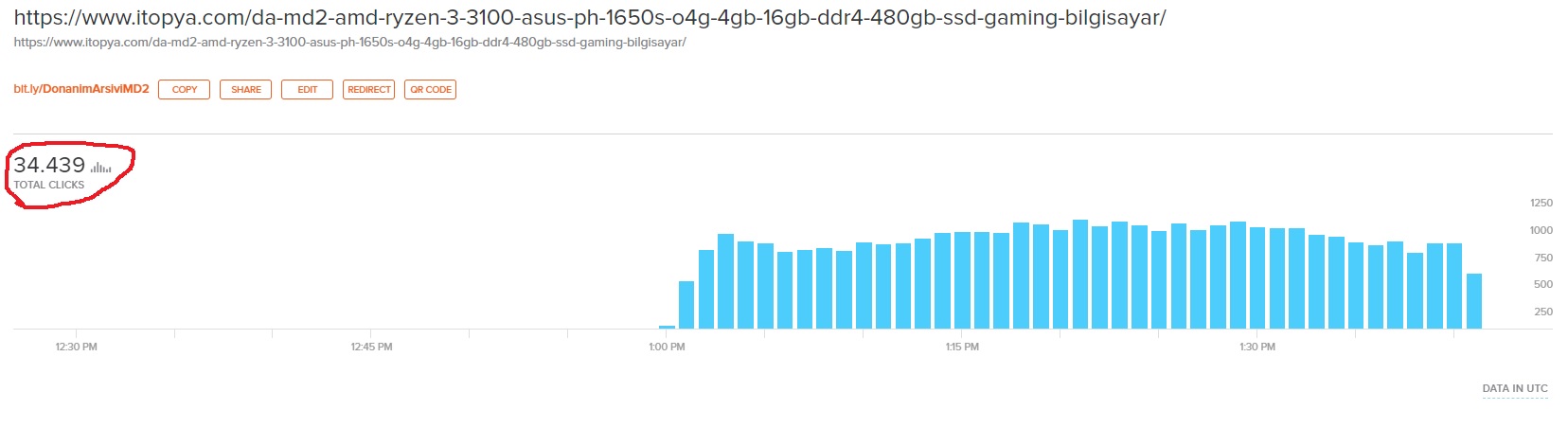Viewport: 1568px width, 428px height.
Task: Open the bit.ly/DonanimArsiviMD2 short link
Action: [81, 89]
